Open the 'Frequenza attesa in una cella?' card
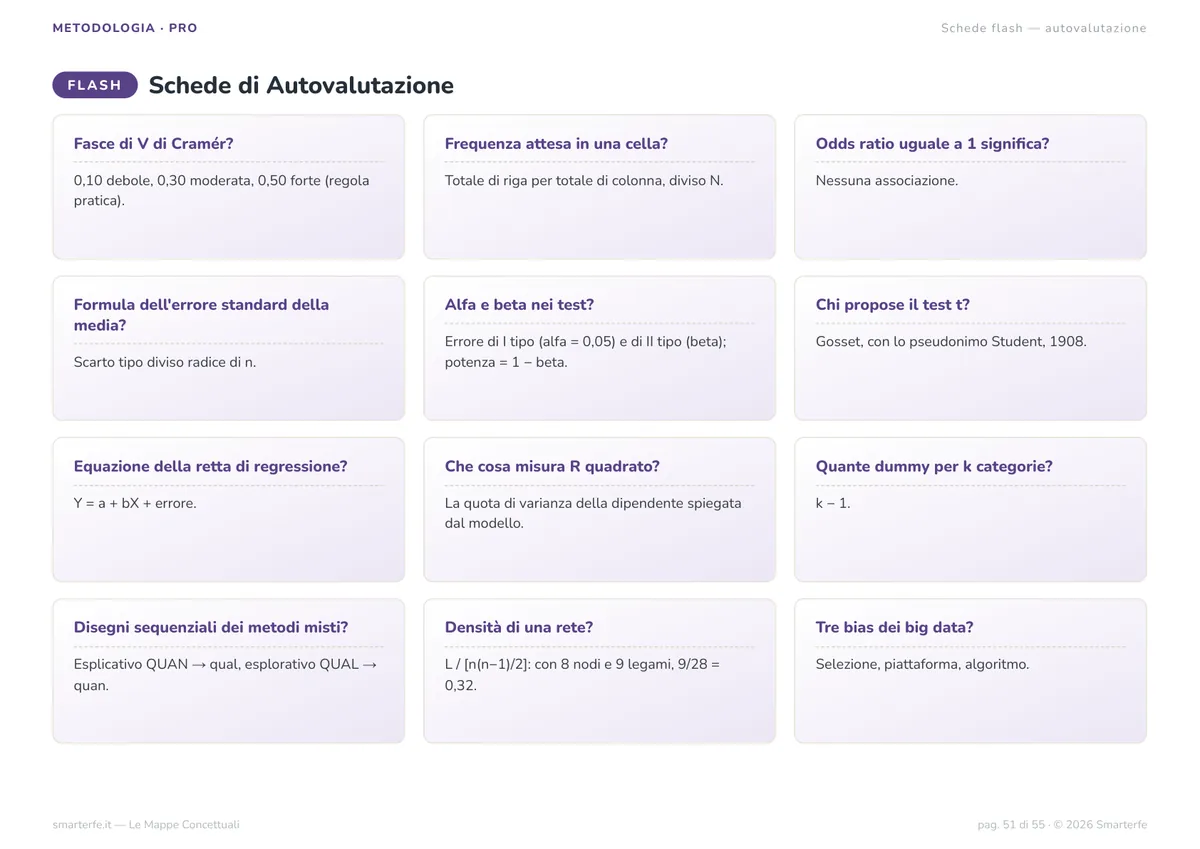The height and width of the screenshot is (849, 1200). 599,187
